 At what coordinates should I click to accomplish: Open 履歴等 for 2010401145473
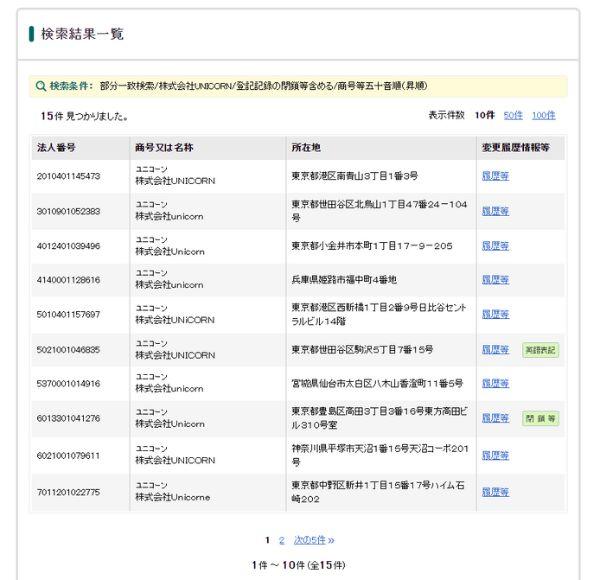coord(495,176)
